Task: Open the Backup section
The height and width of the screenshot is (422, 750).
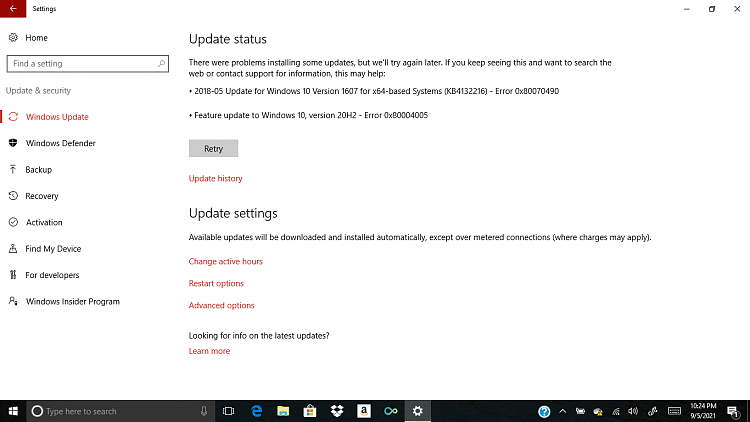Action: tap(38, 169)
